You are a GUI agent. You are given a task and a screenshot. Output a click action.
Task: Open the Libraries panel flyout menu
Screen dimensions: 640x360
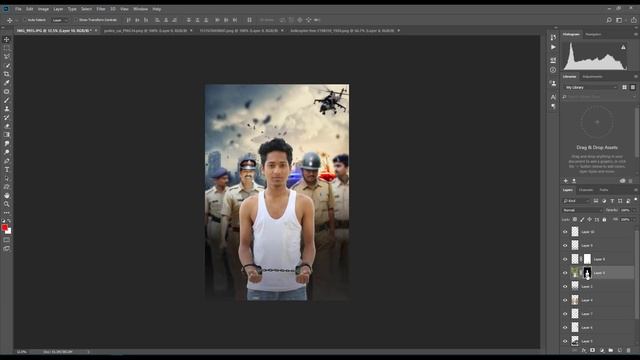[x=636, y=77]
